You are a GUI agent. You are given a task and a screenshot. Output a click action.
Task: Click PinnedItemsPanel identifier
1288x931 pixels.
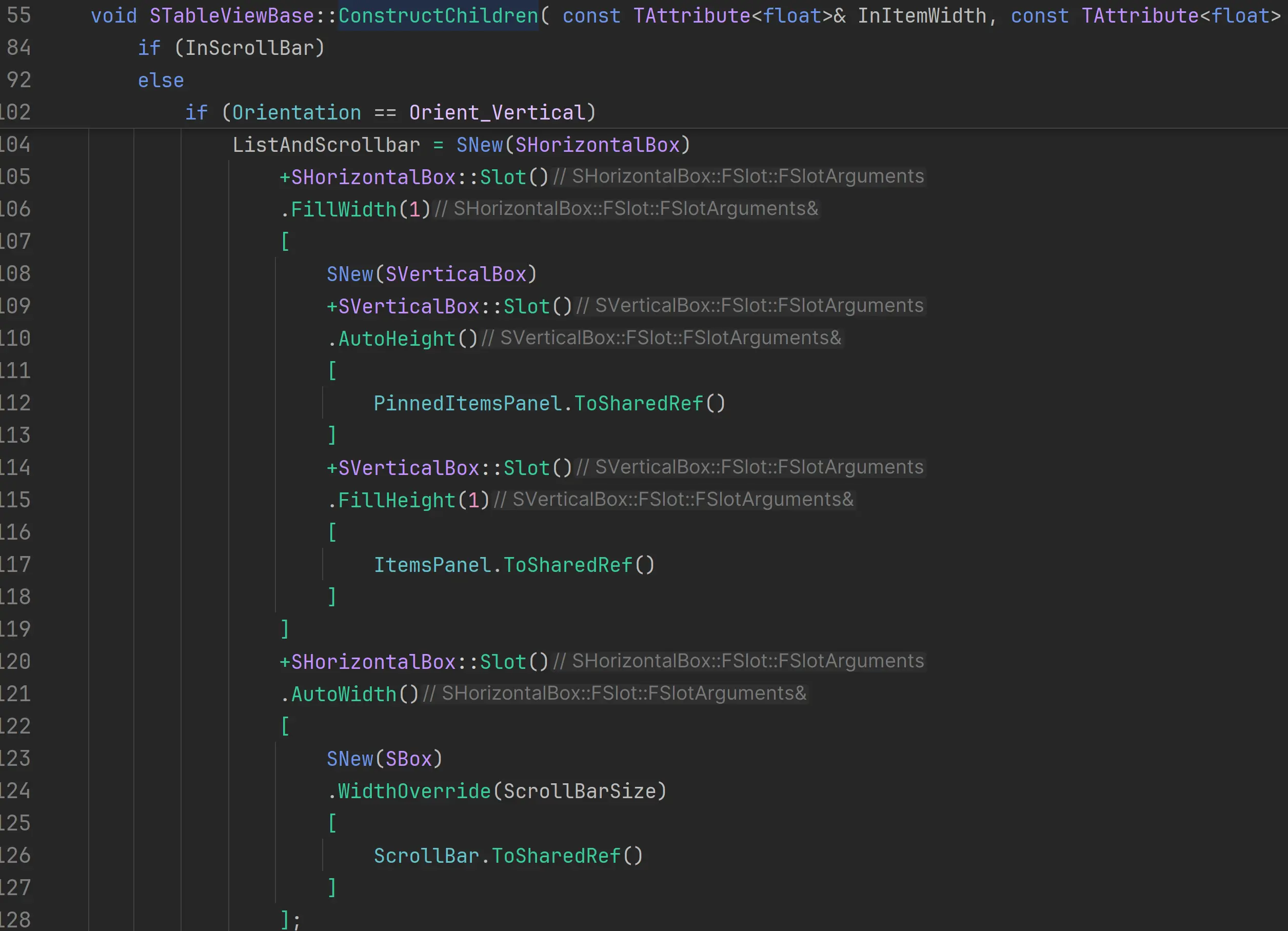pos(467,403)
